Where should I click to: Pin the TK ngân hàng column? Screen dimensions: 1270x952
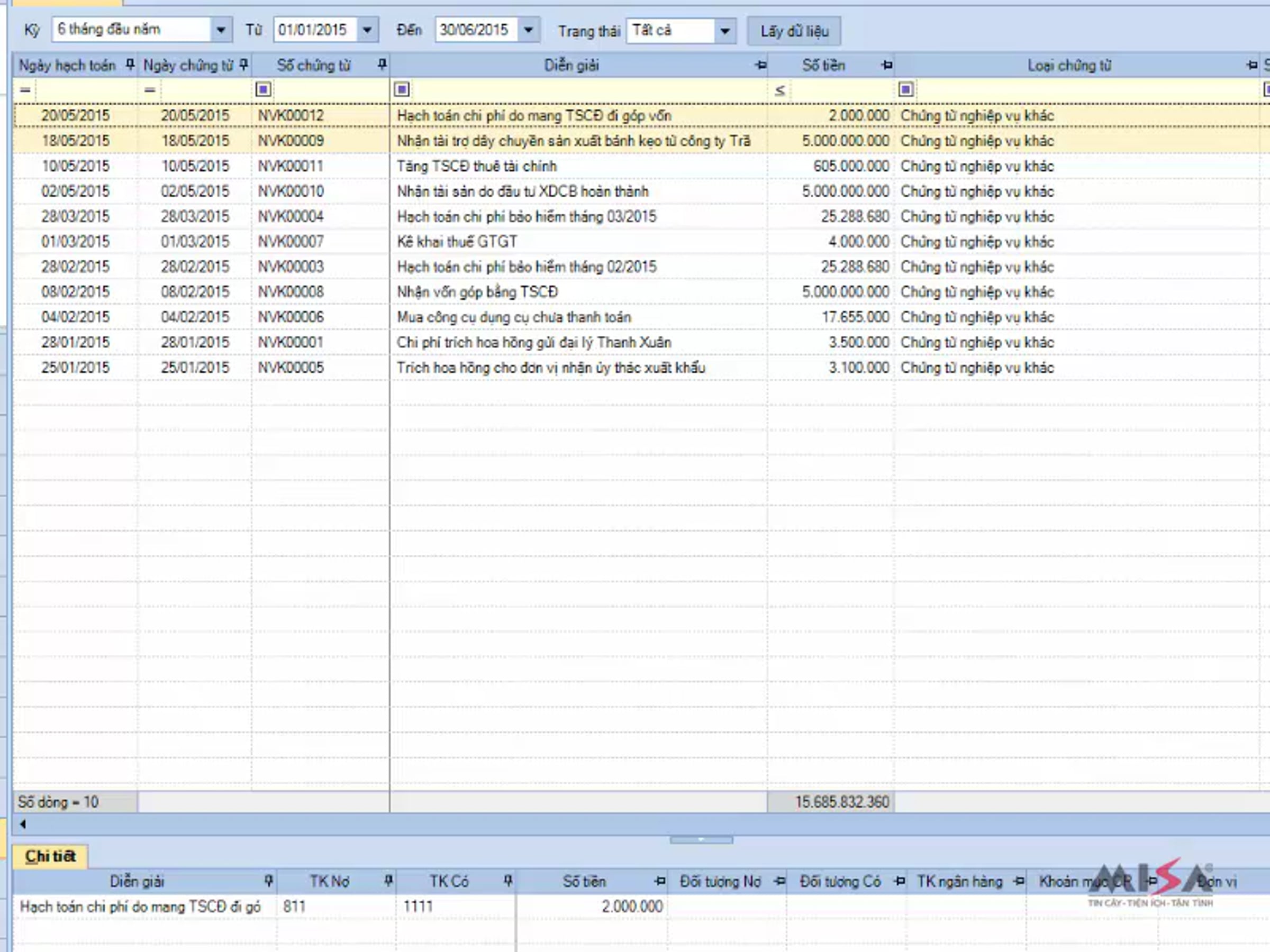pos(1019,881)
